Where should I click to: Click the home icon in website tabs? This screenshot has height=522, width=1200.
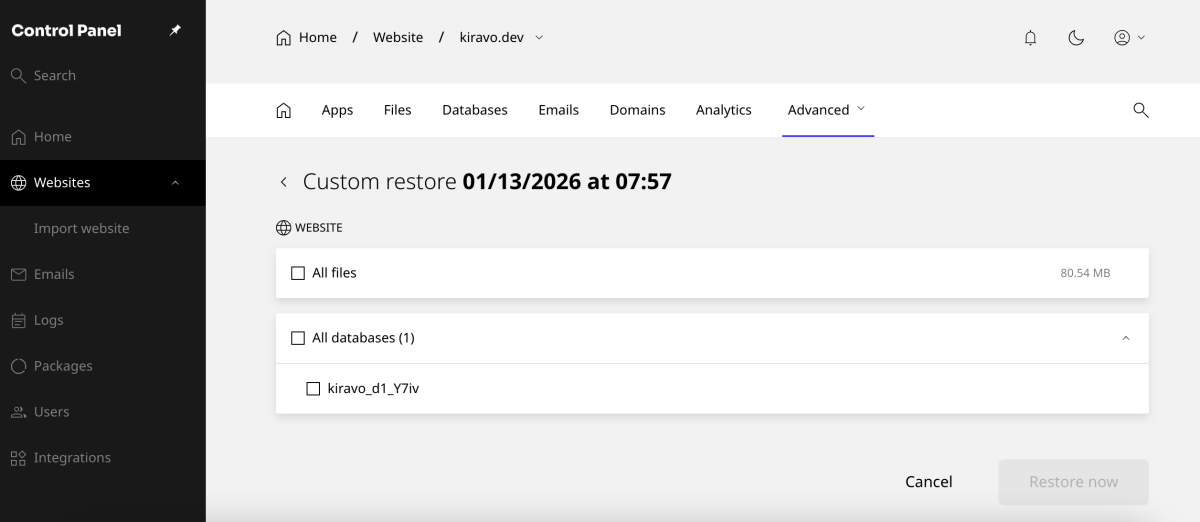[283, 110]
